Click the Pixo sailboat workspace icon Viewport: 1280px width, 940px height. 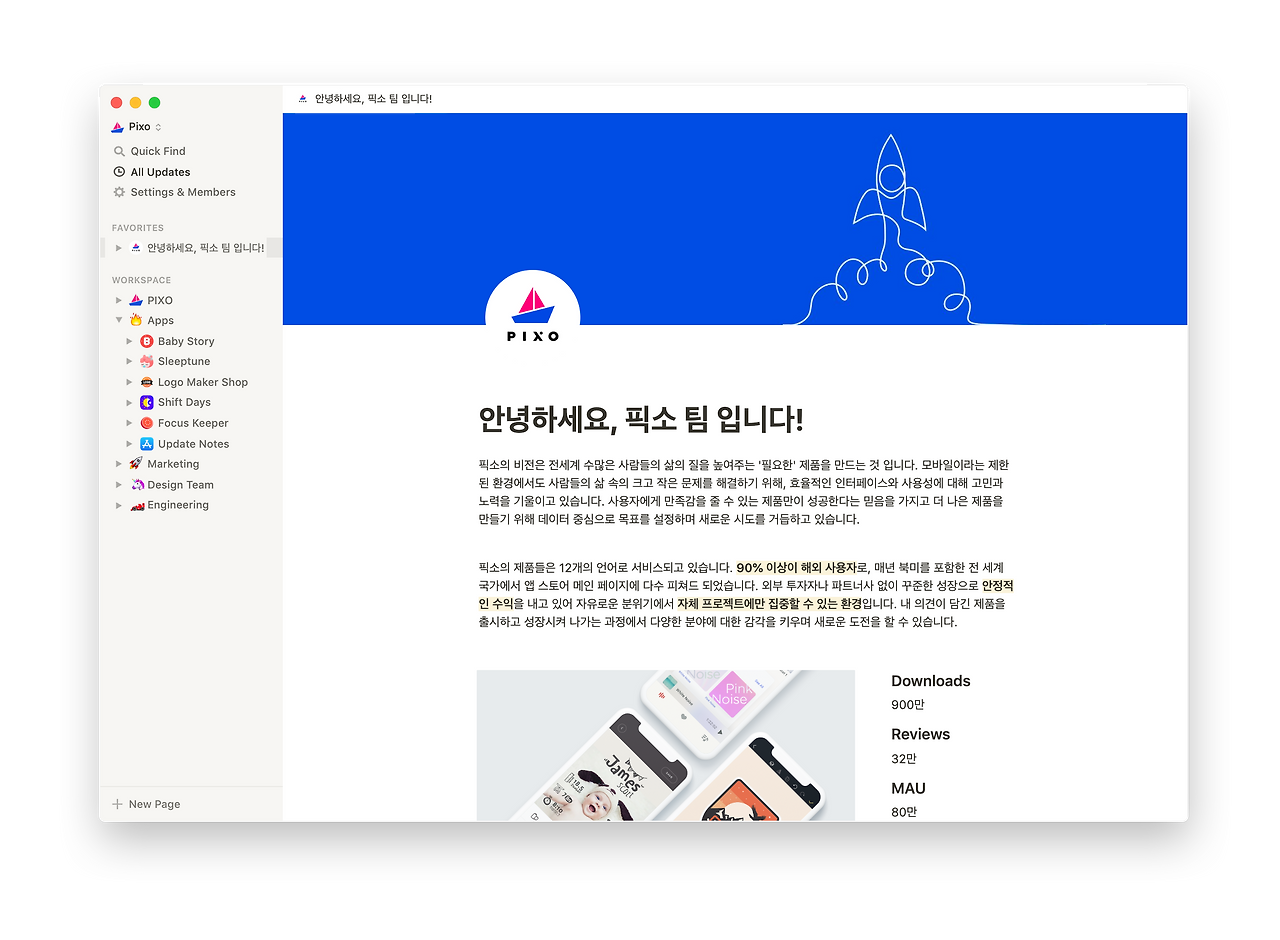[x=117, y=127]
